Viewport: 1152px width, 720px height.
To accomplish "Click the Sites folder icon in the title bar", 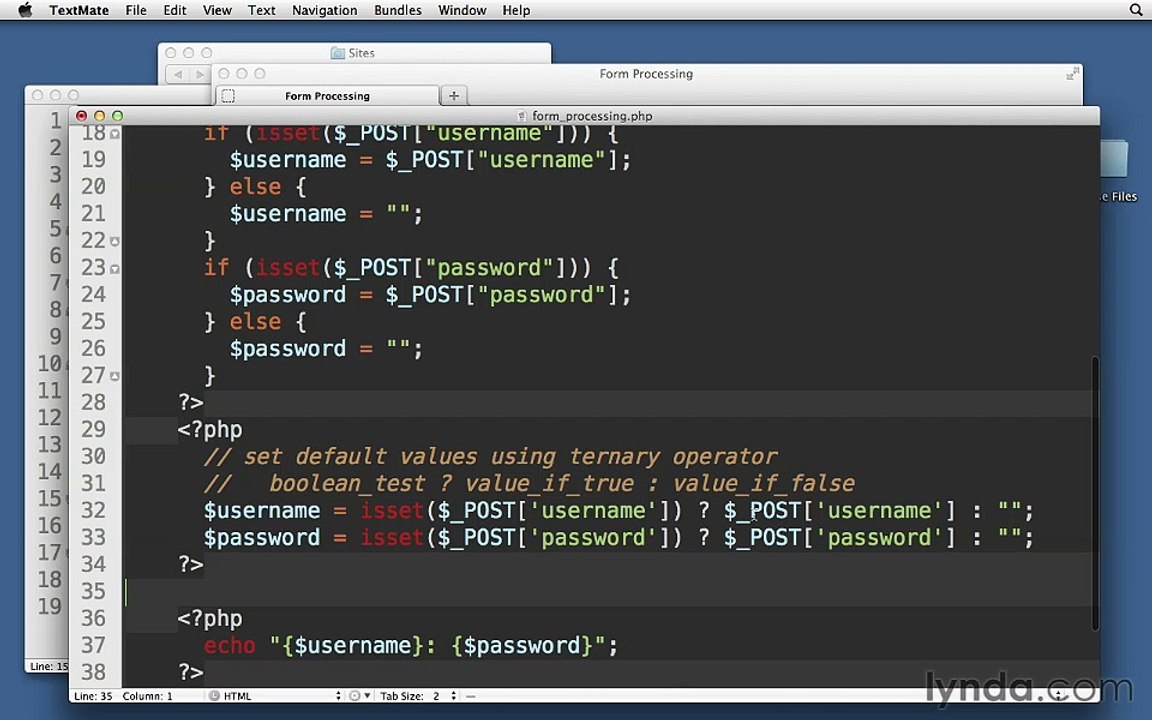I will pos(337,53).
